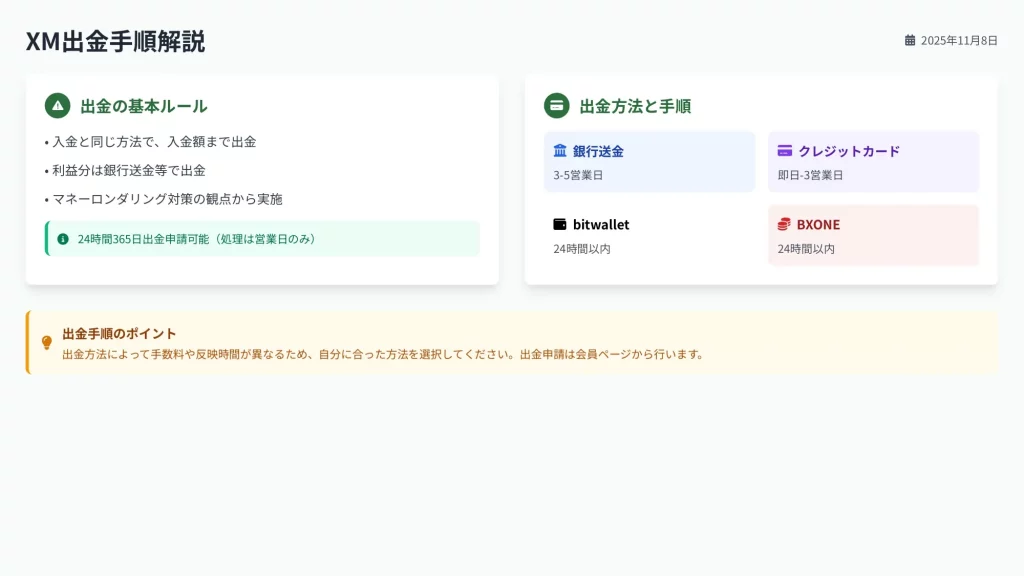
Task: Click the purple credit card icon
Action: click(x=785, y=151)
